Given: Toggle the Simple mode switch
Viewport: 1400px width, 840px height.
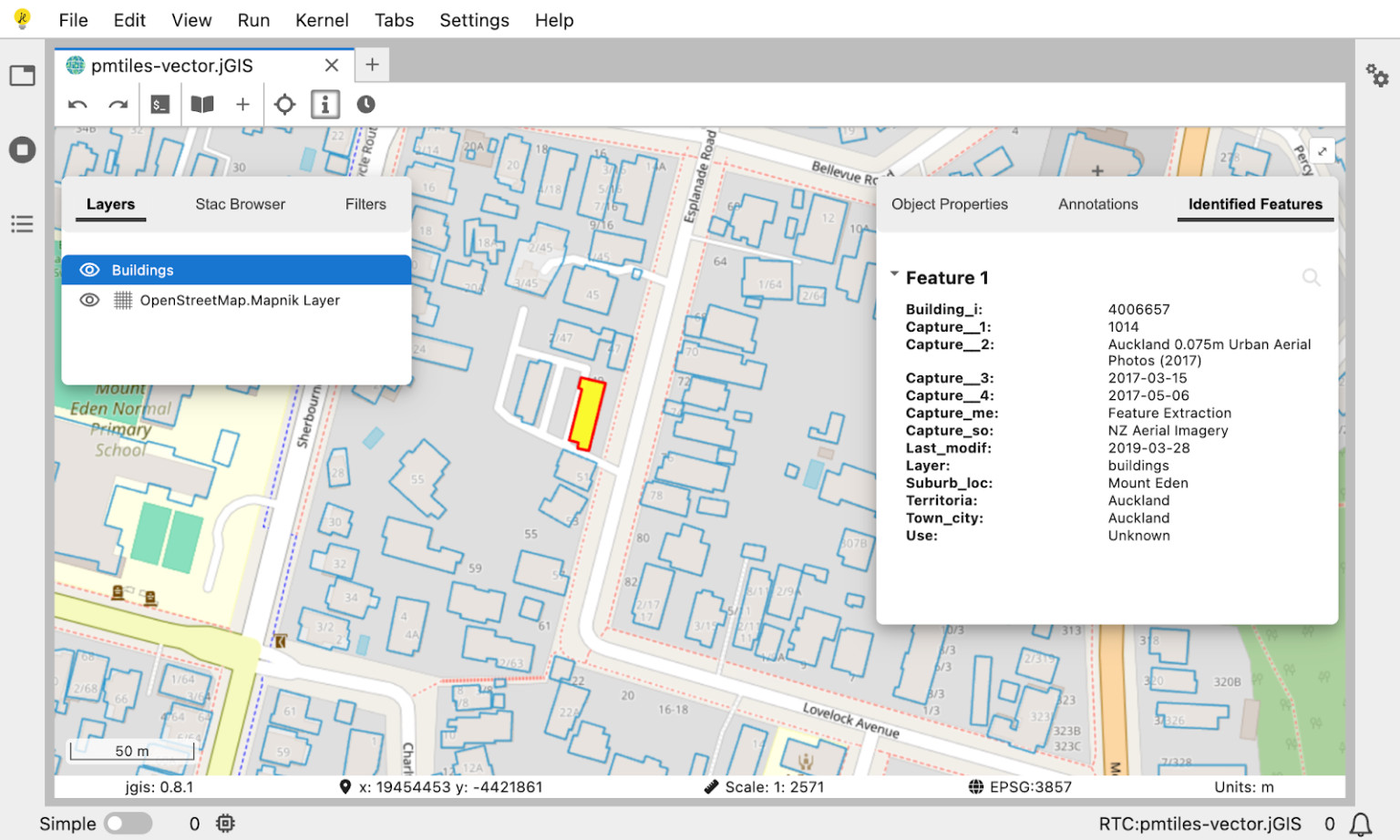Looking at the screenshot, I should click(x=128, y=824).
